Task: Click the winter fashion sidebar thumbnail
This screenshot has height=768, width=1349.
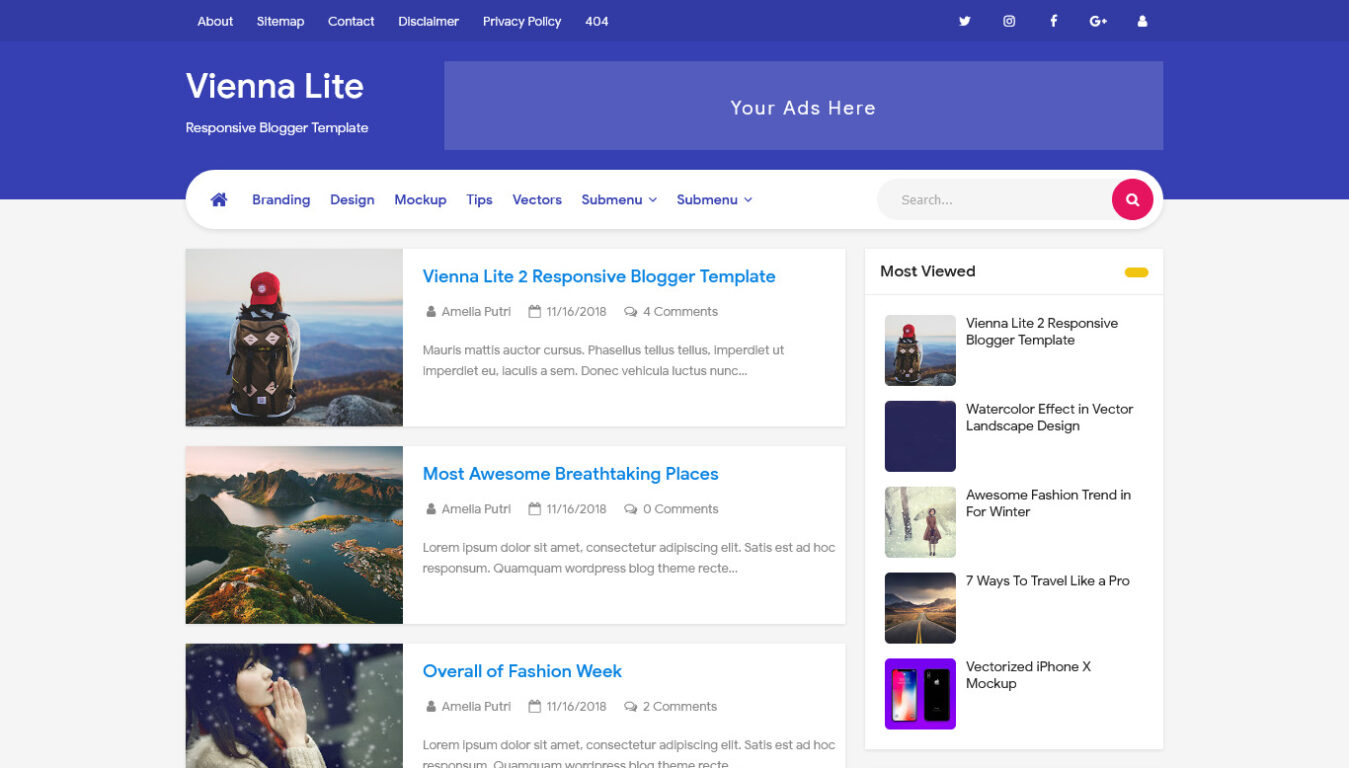Action: point(920,522)
